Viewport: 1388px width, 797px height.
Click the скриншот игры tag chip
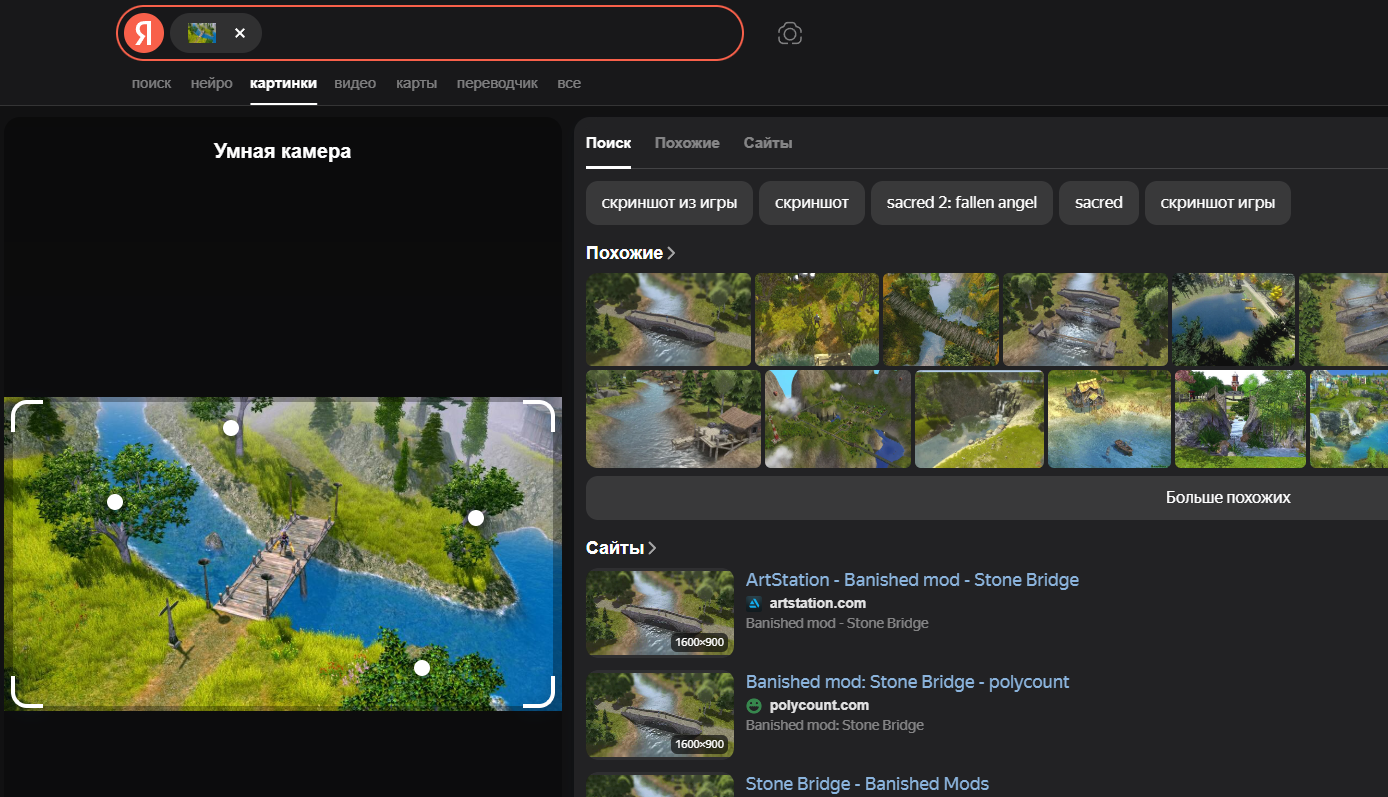[x=1217, y=203]
